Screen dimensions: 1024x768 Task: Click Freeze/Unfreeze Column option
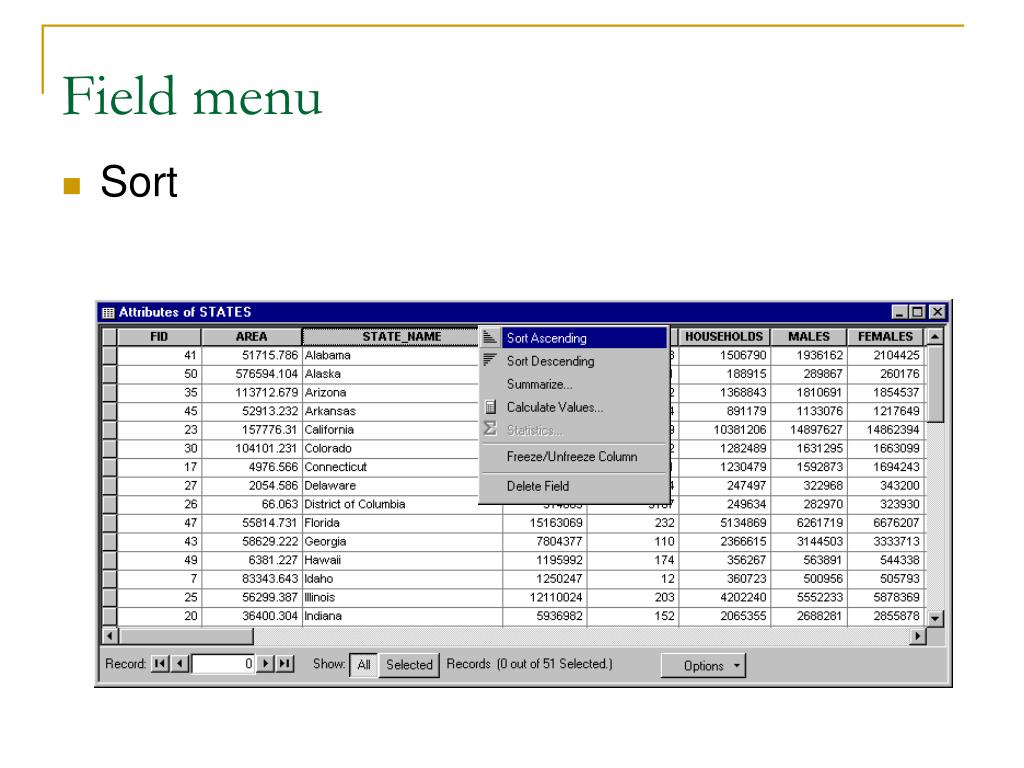pyautogui.click(x=574, y=456)
